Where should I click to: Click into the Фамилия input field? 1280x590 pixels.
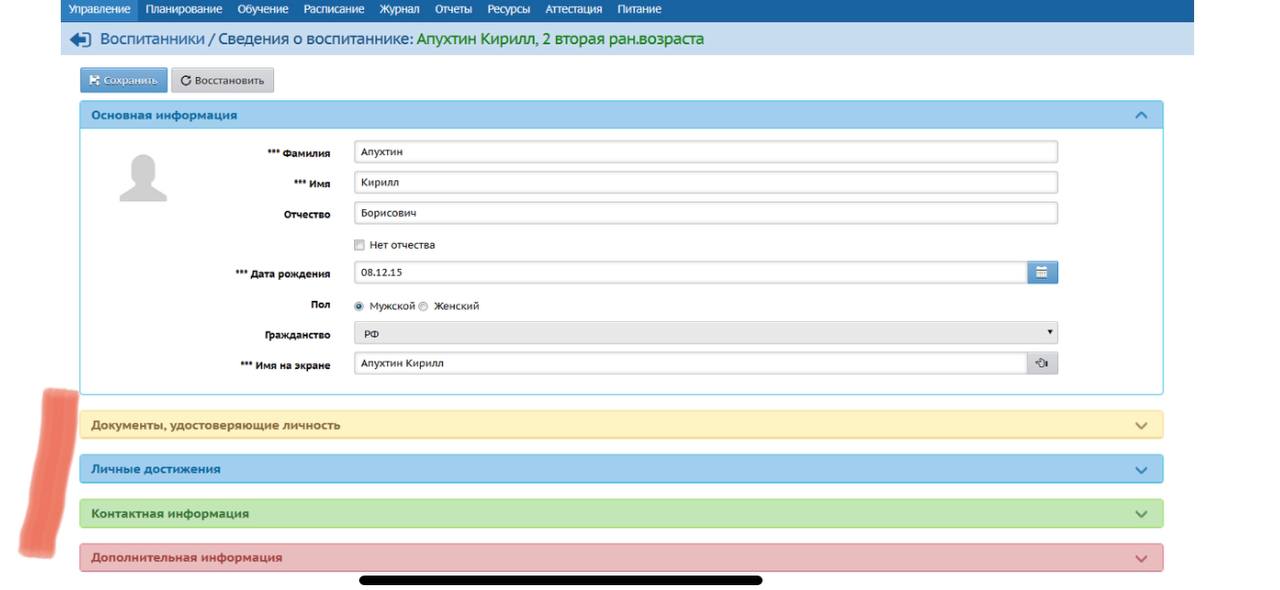(706, 152)
